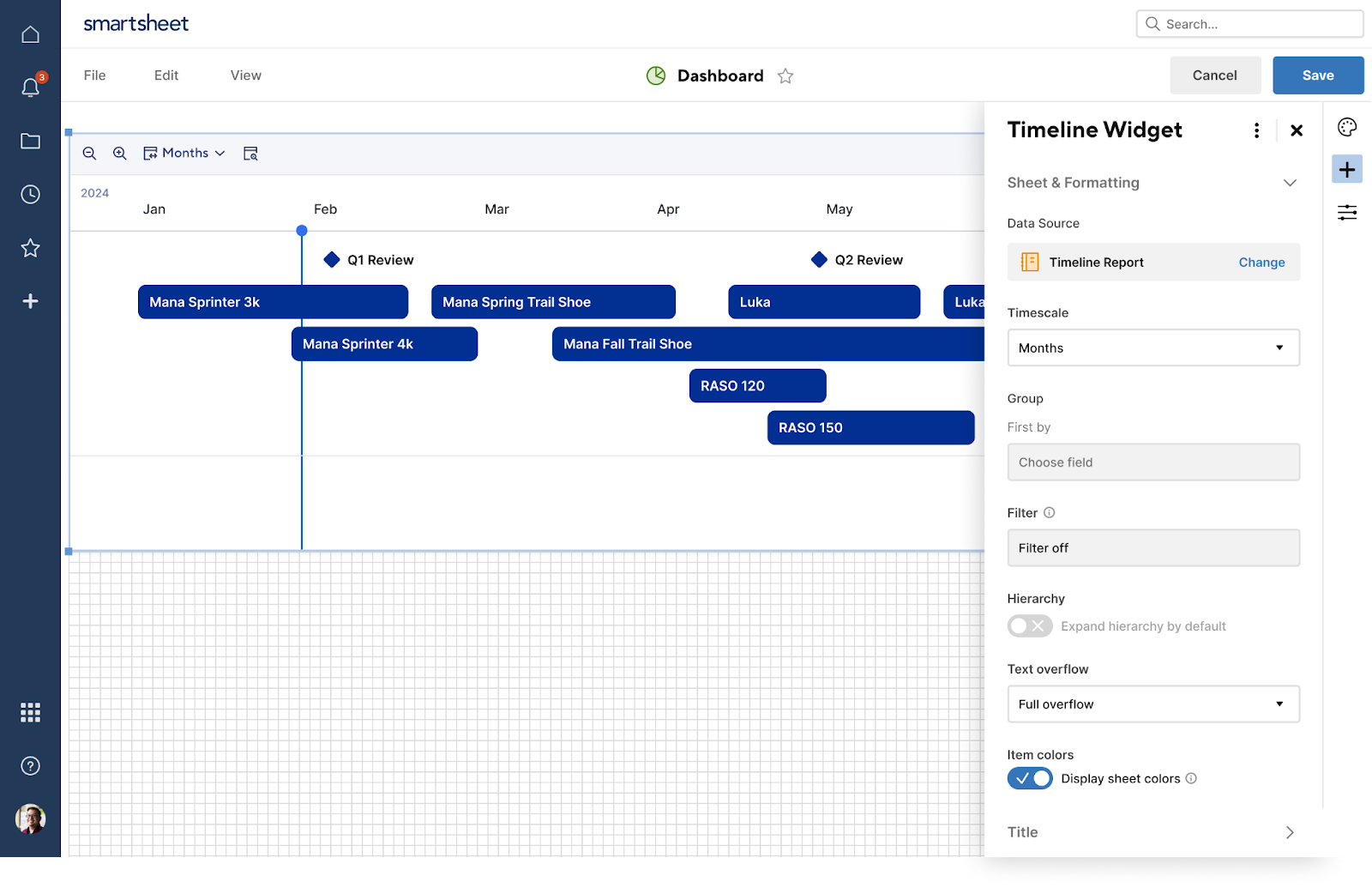This screenshot has height=888, width=1372.
Task: Click the Cancel button
Action: point(1215,76)
